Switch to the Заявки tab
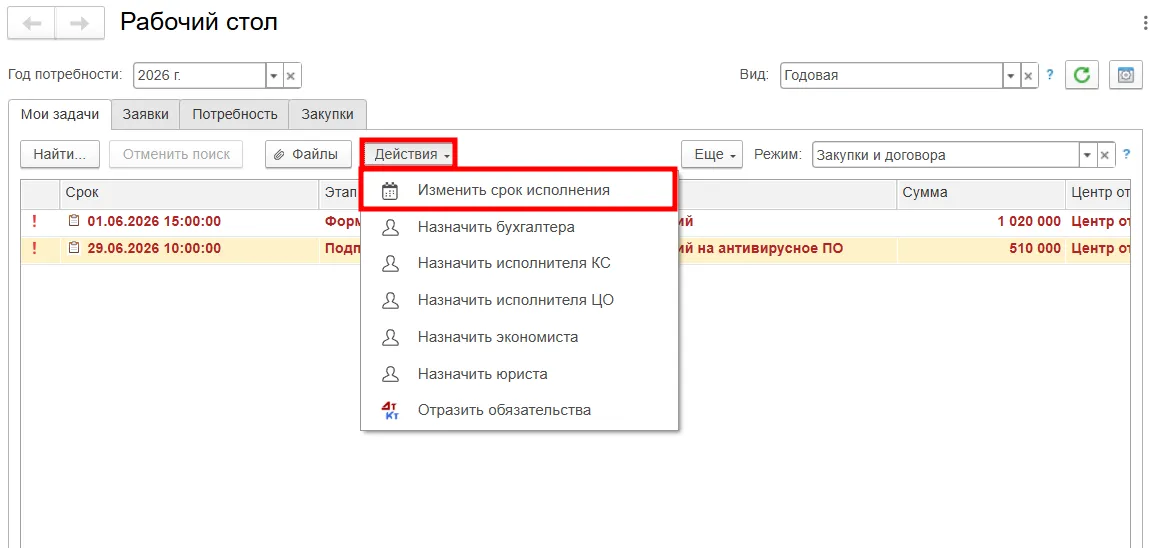This screenshot has height=548, width=1150. [146, 114]
